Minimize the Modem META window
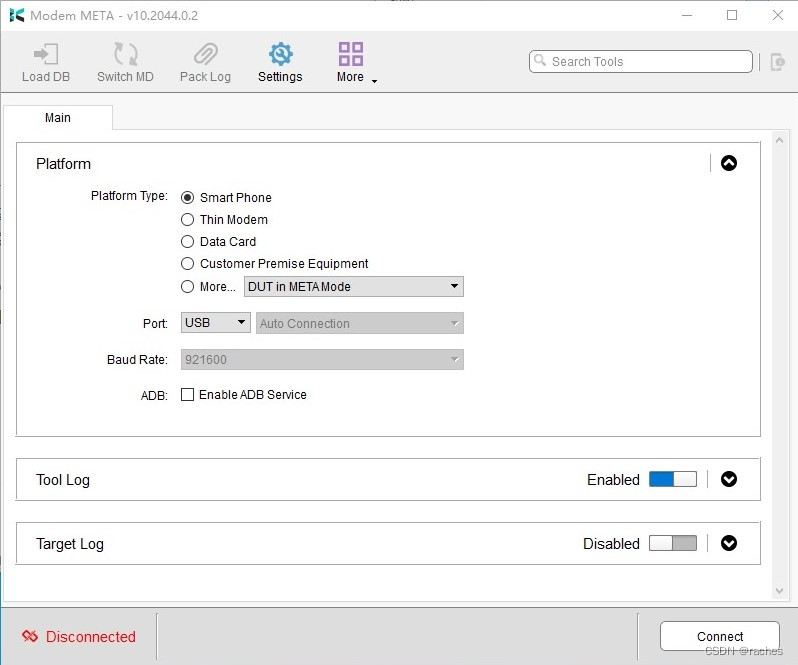Viewport: 798px width, 665px height. [687, 15]
